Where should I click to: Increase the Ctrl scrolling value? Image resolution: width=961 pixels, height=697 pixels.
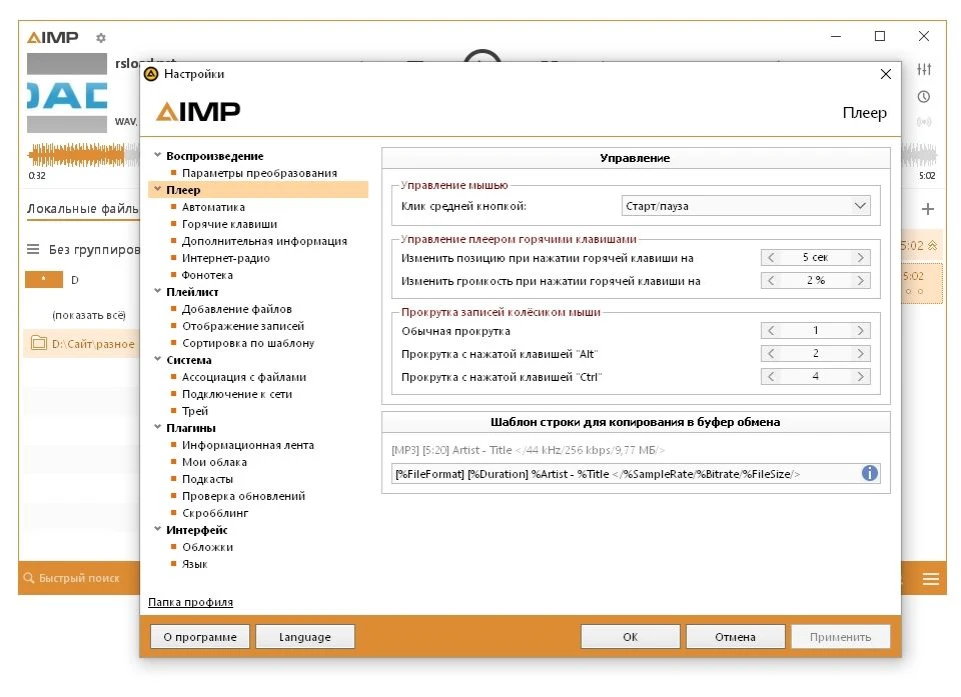(860, 376)
